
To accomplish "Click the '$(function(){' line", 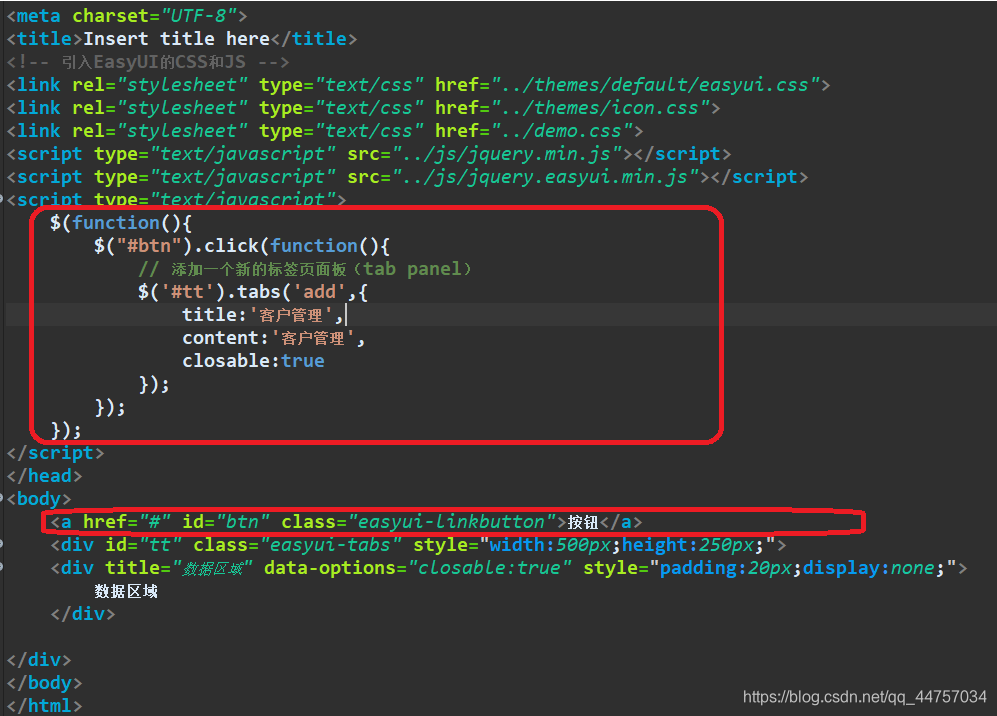I will click(x=121, y=223).
